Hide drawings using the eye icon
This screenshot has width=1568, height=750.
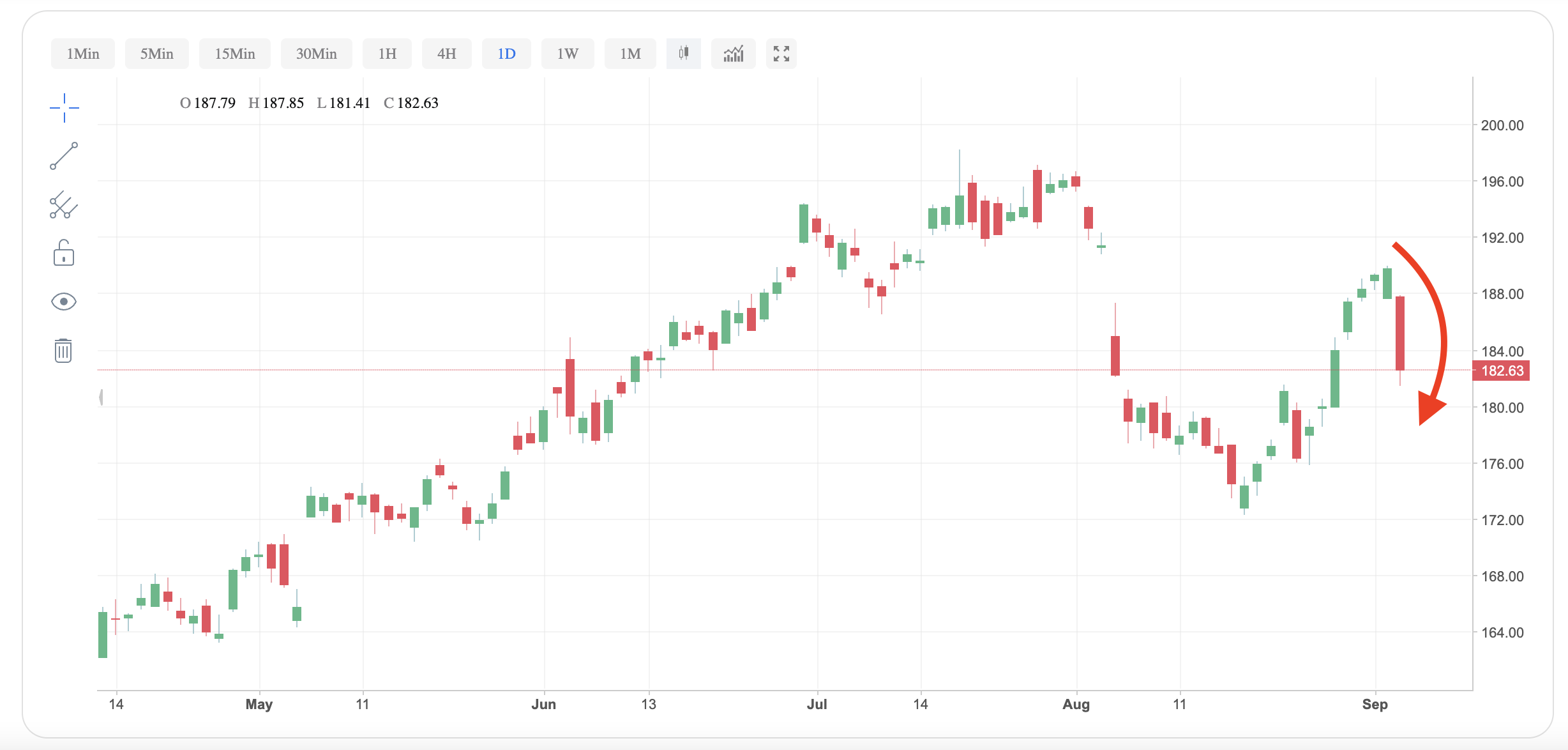64,302
